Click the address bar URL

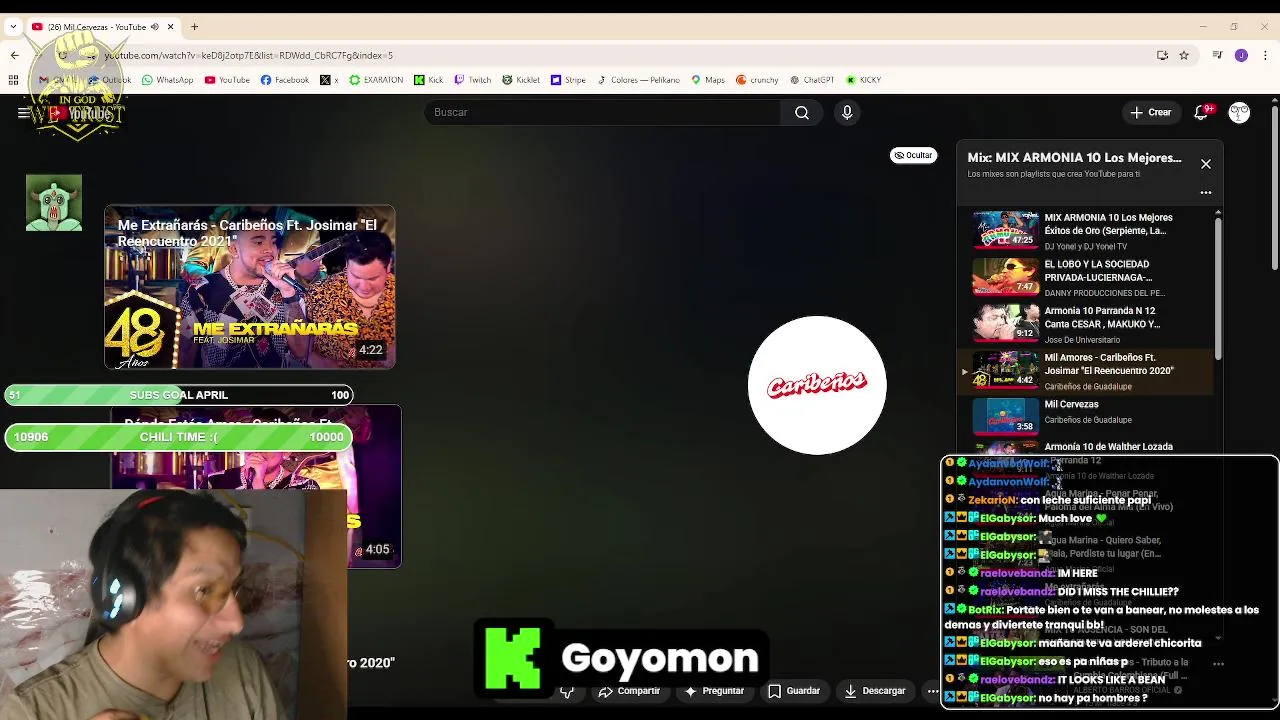tap(249, 56)
